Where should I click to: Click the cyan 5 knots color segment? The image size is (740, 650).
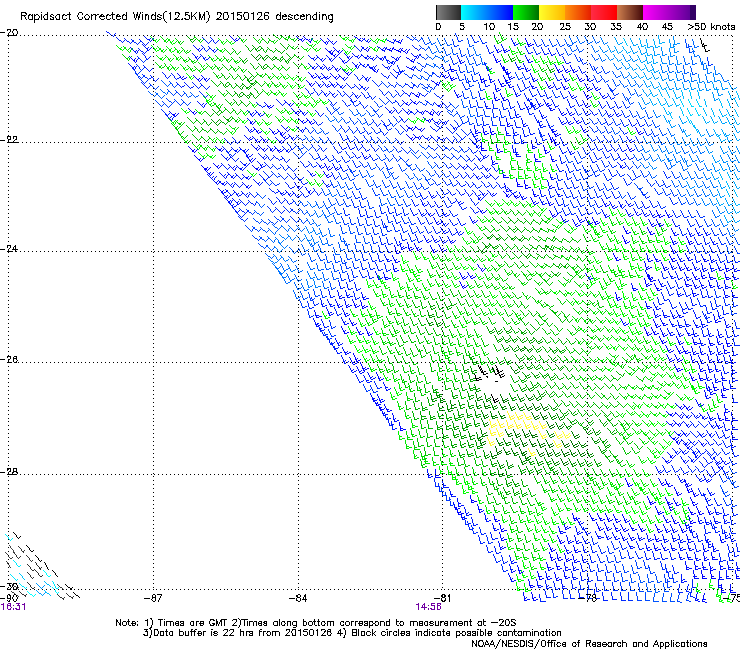(474, 12)
